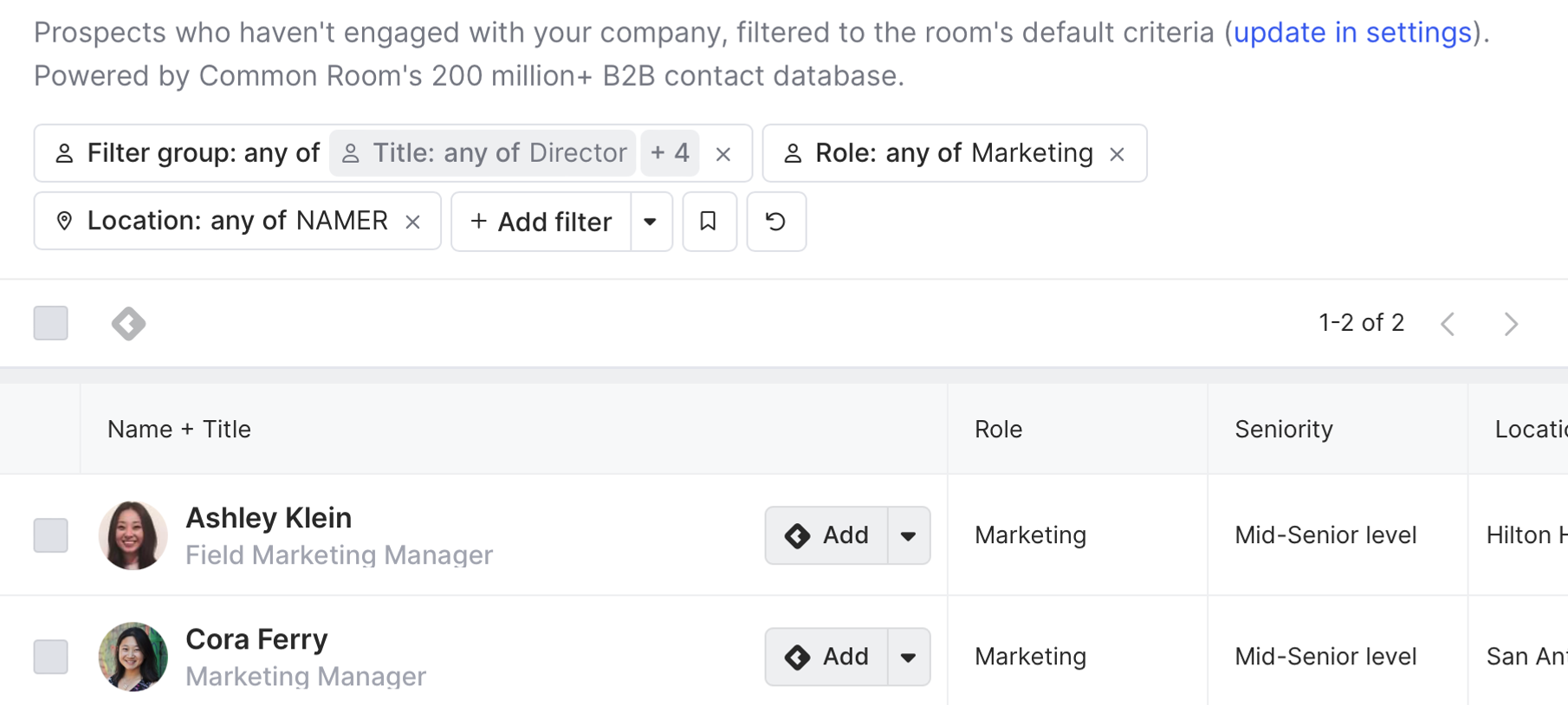
Task: Click the Role column header
Action: 998,430
